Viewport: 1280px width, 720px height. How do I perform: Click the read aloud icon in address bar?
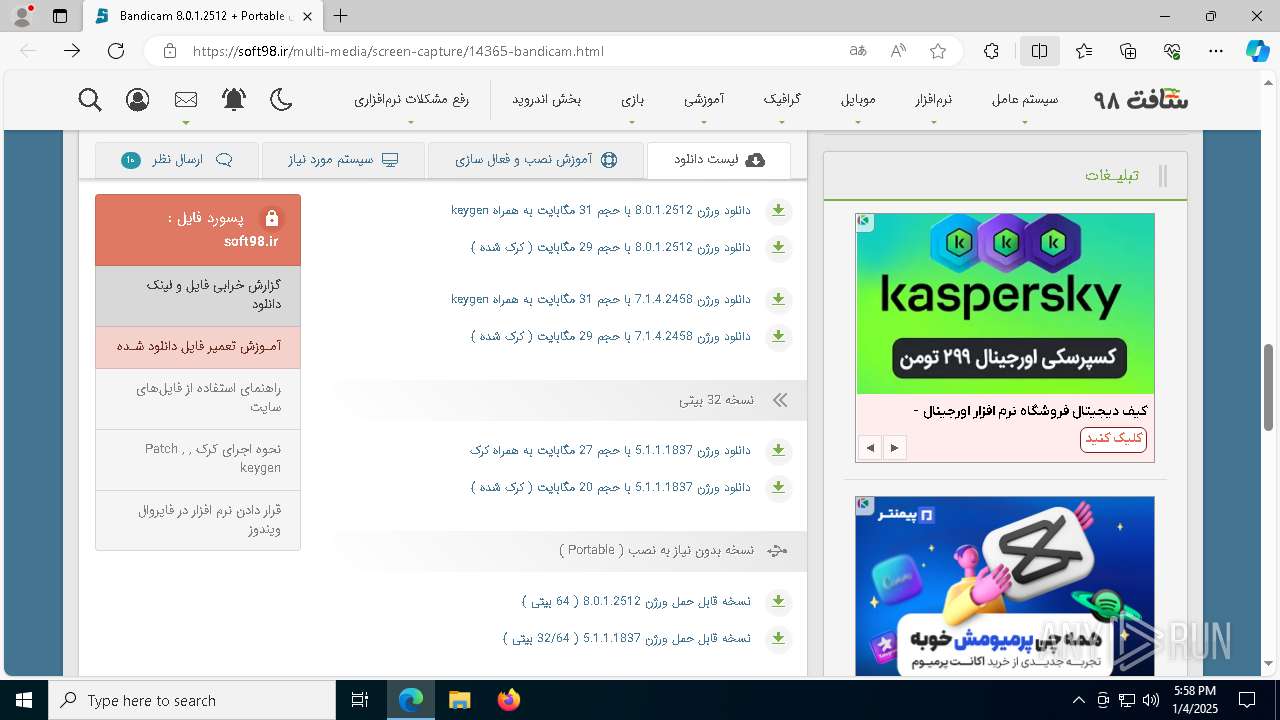coord(898,51)
